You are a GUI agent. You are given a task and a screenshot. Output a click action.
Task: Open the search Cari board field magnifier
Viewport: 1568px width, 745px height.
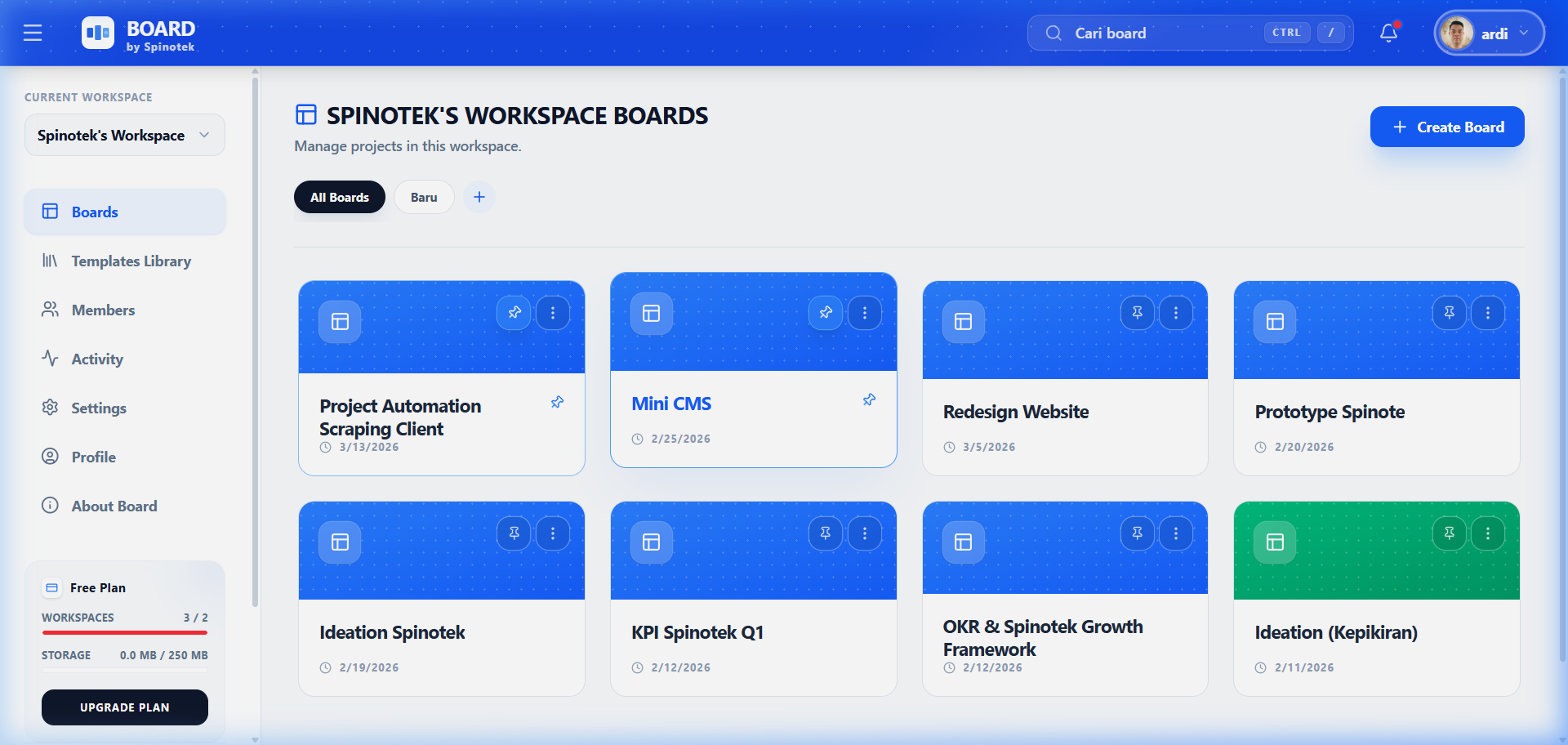pyautogui.click(x=1054, y=33)
